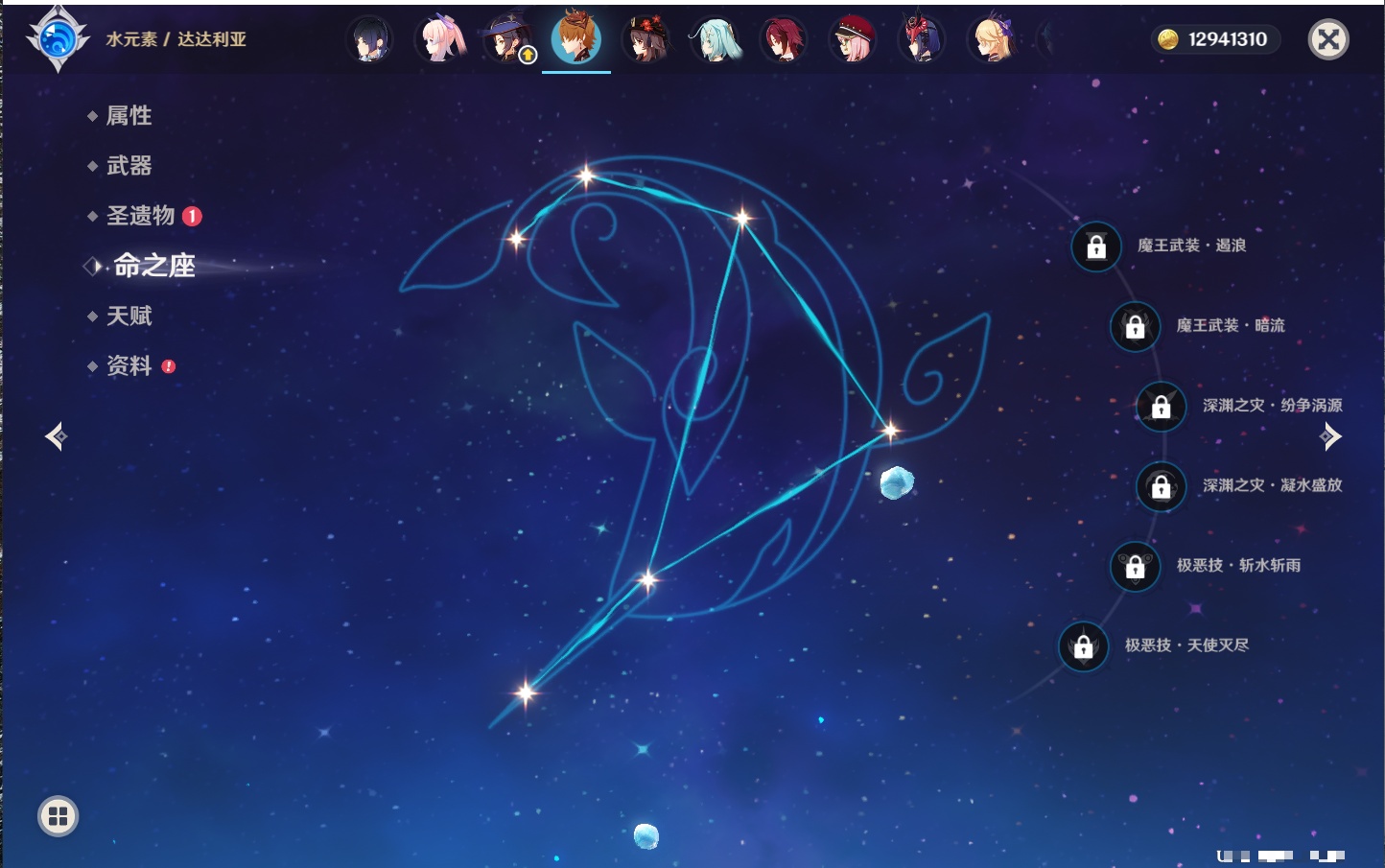
Task: Open the four-square grid menu button
Action: click(58, 816)
